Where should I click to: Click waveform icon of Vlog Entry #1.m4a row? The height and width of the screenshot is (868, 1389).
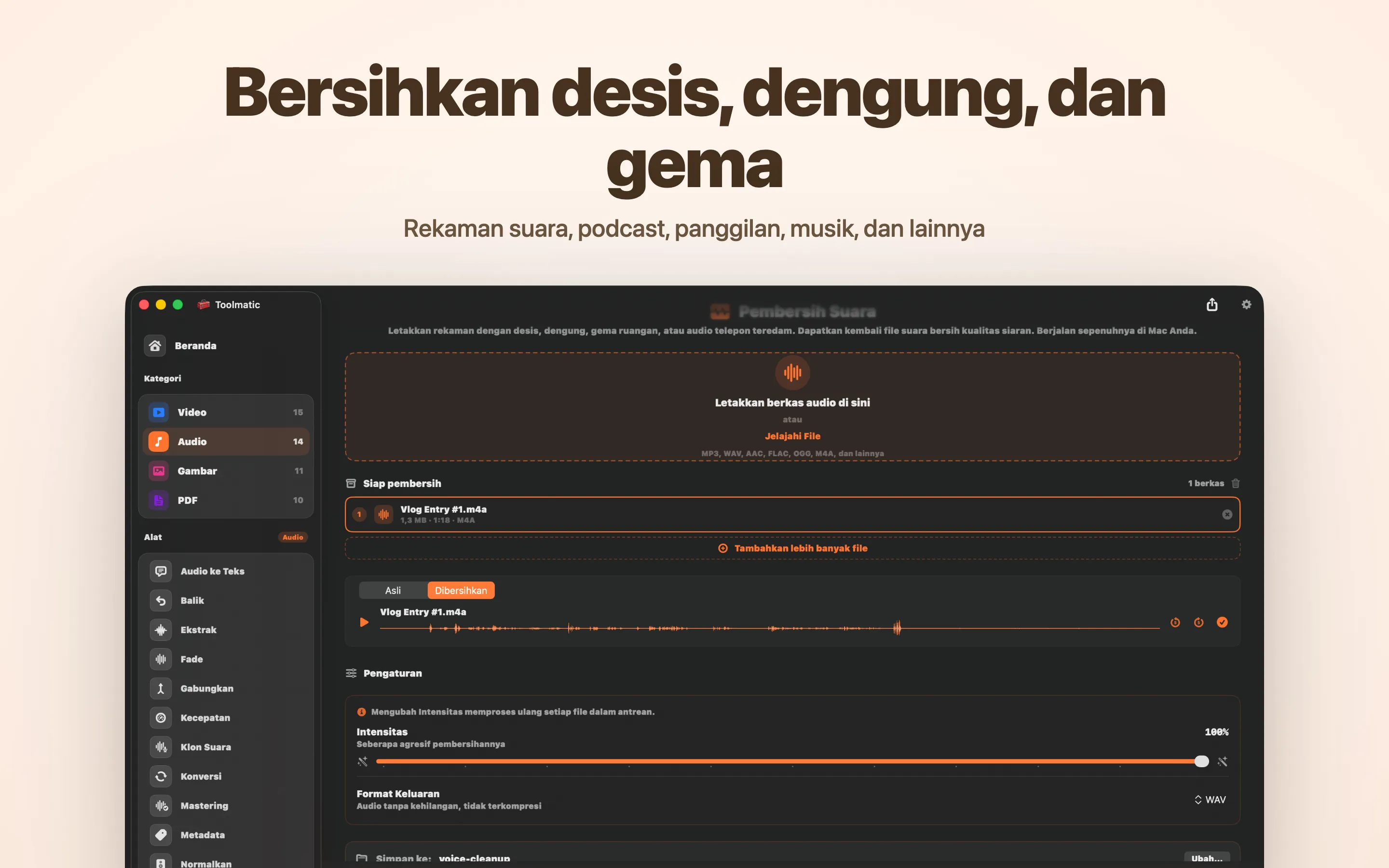383,515
